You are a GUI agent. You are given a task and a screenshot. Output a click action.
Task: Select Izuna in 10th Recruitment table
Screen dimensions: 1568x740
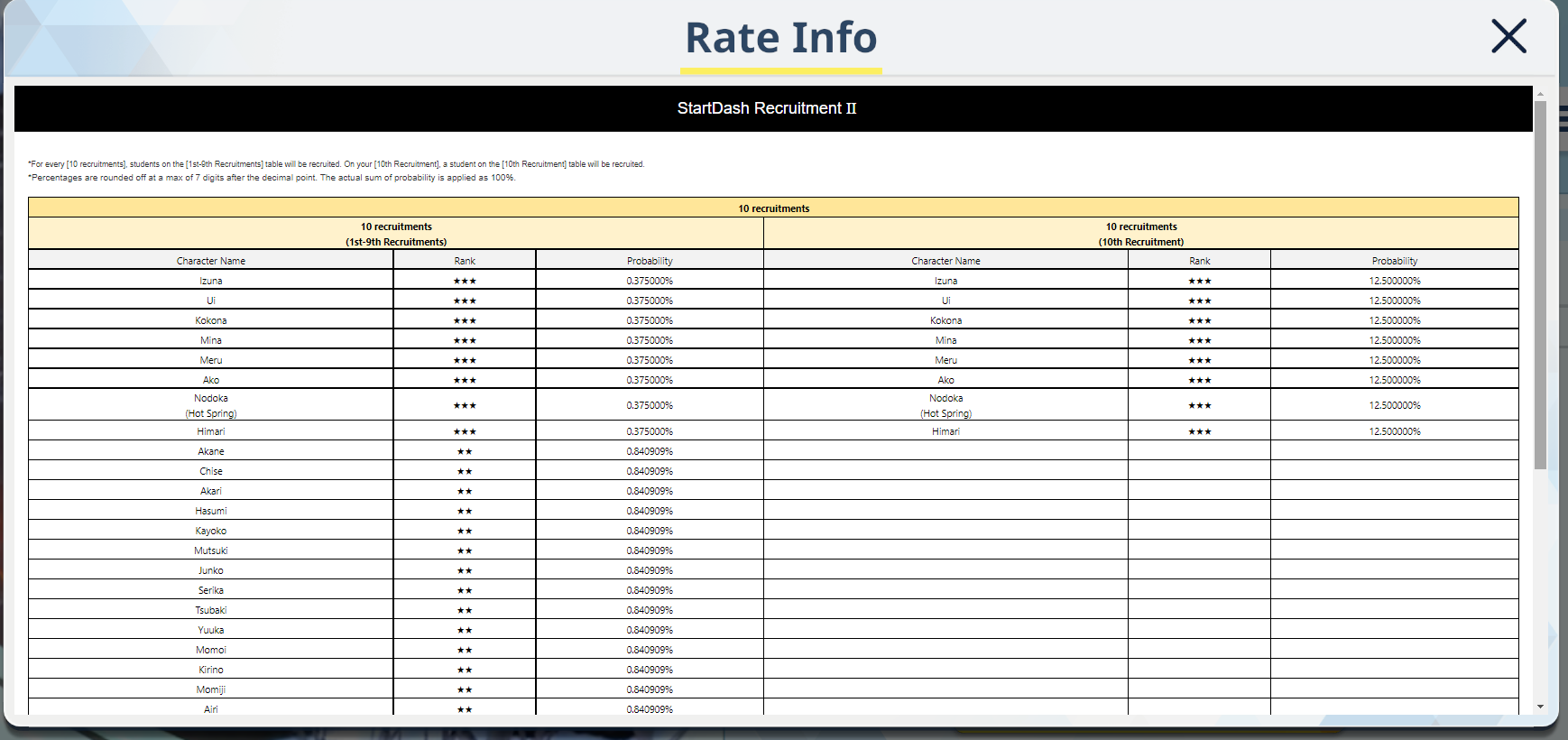(x=945, y=281)
